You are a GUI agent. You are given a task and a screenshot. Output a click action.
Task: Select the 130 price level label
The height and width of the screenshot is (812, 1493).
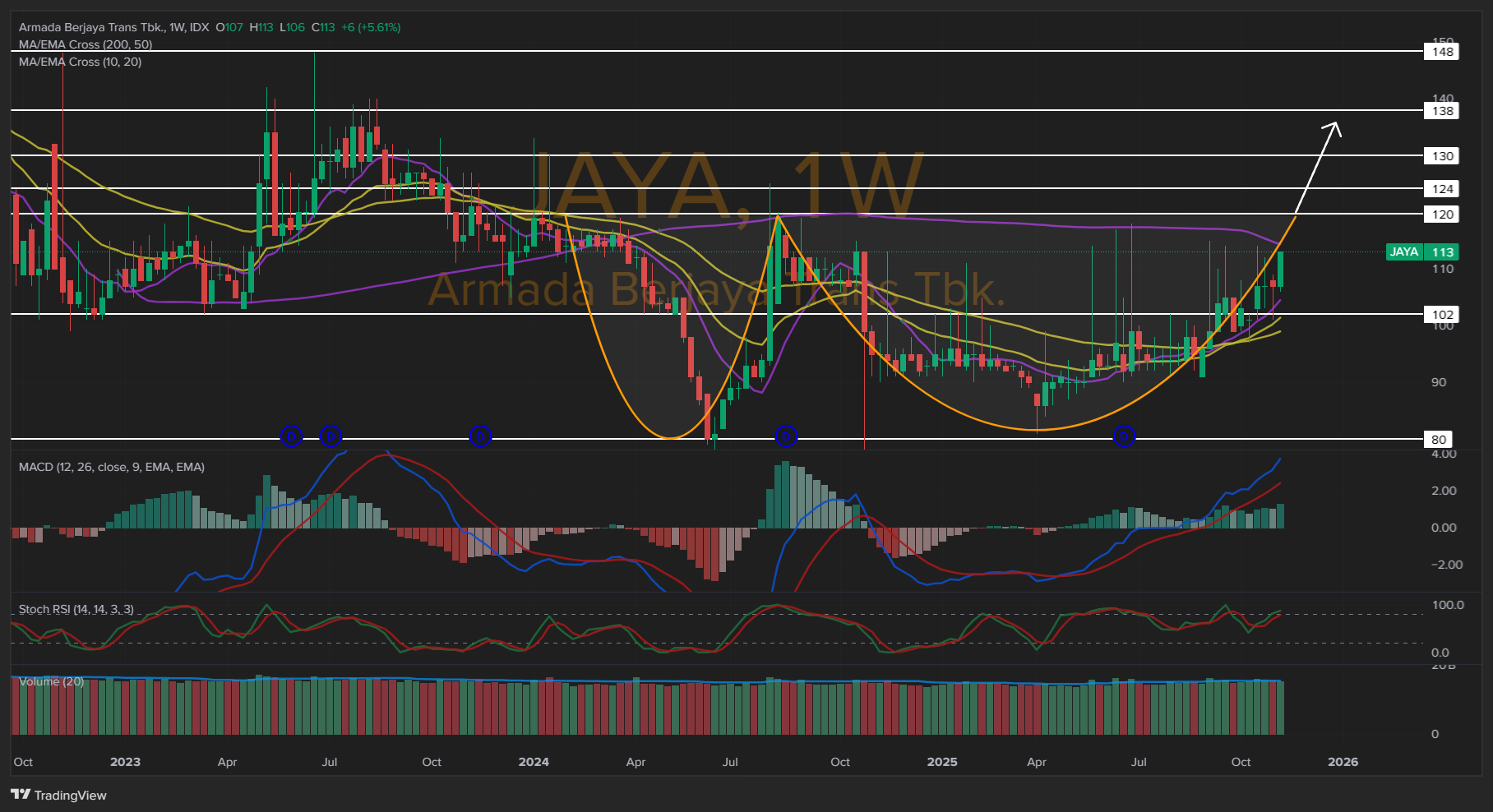point(1442,156)
